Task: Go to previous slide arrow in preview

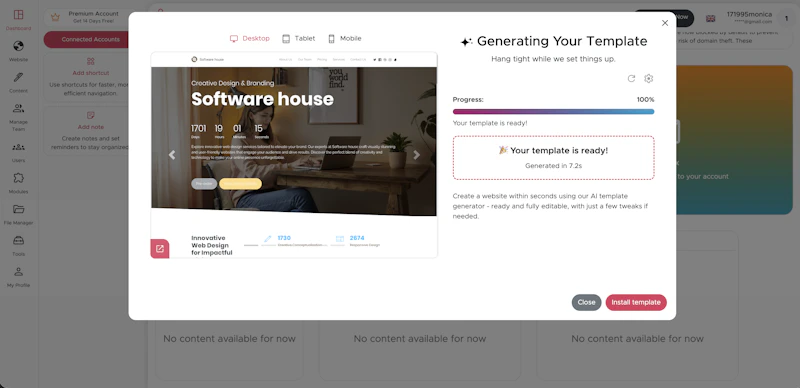Action: (172, 155)
